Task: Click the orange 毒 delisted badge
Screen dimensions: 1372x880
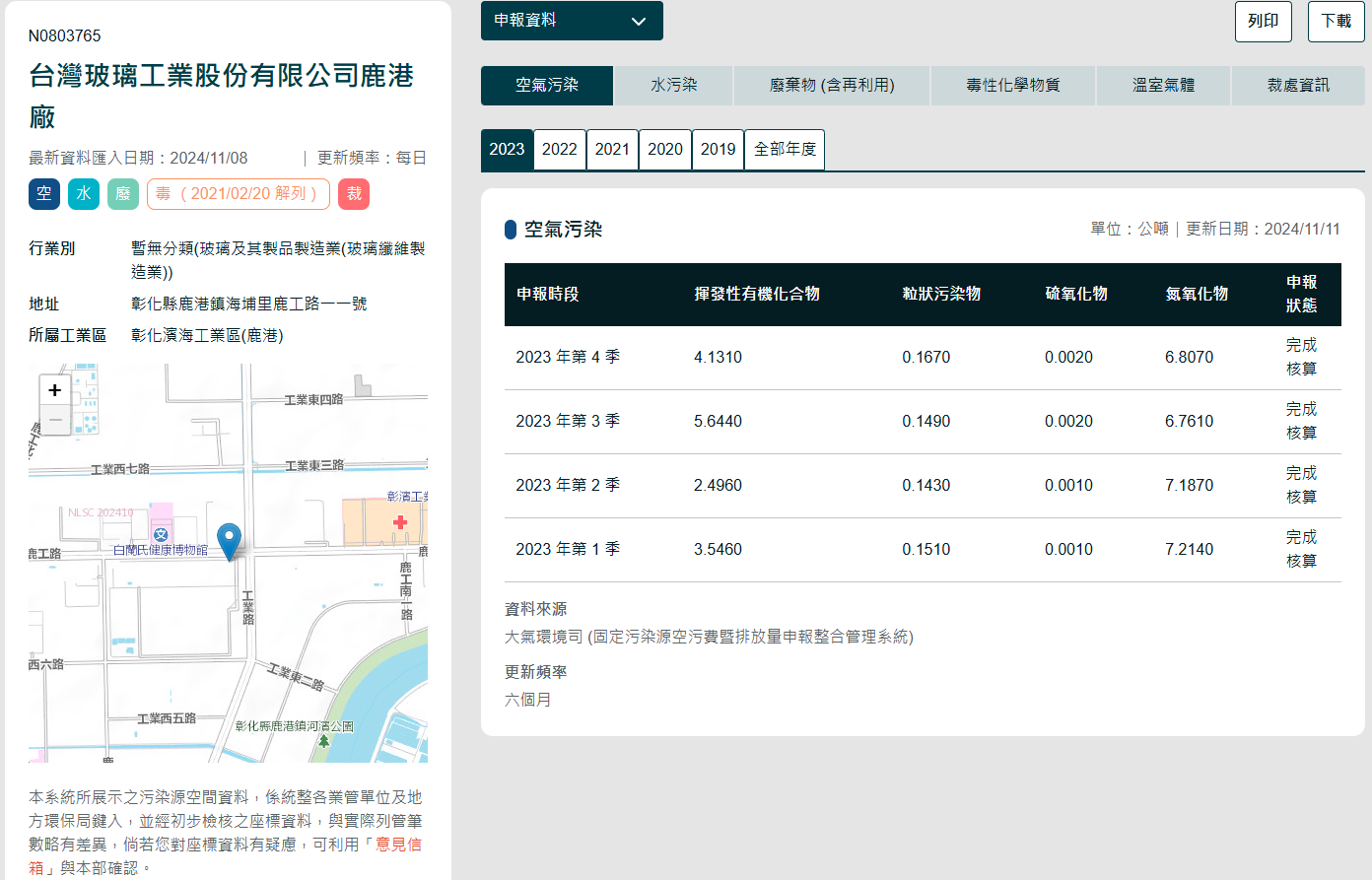Action: pos(238,194)
